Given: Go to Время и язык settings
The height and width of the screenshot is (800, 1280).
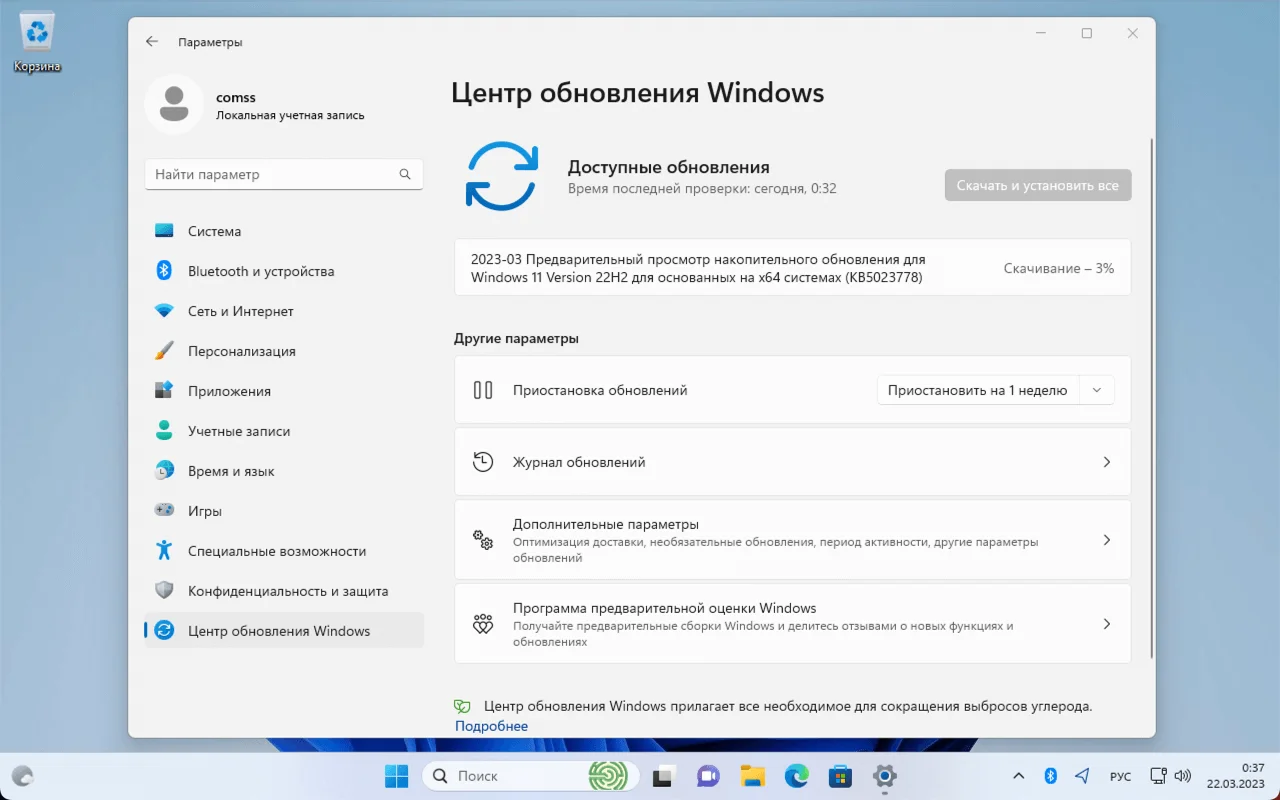Looking at the screenshot, I should 284,471.
